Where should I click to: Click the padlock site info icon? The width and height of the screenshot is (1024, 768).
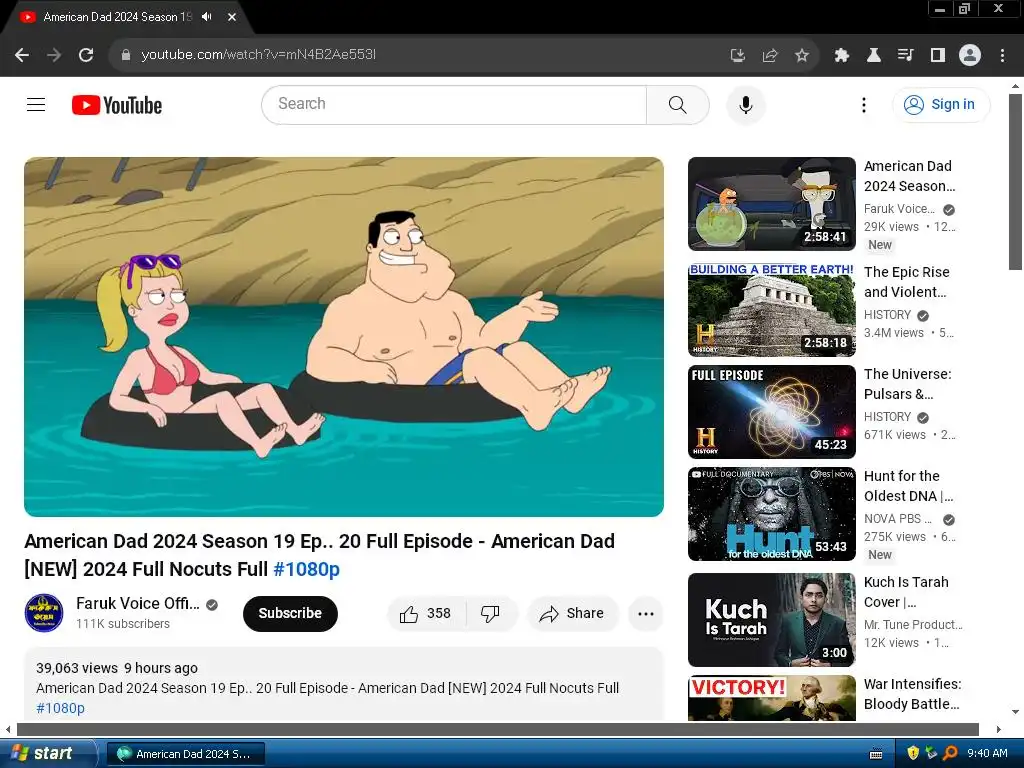126,55
